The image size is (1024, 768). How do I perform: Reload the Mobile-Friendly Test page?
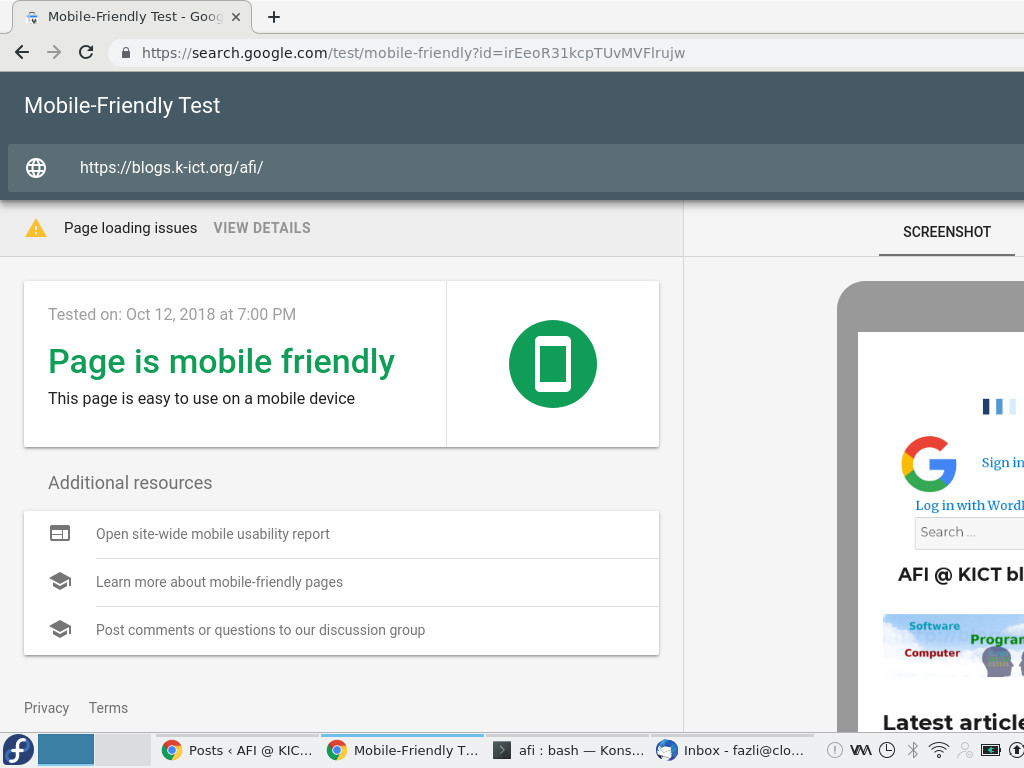tap(86, 52)
